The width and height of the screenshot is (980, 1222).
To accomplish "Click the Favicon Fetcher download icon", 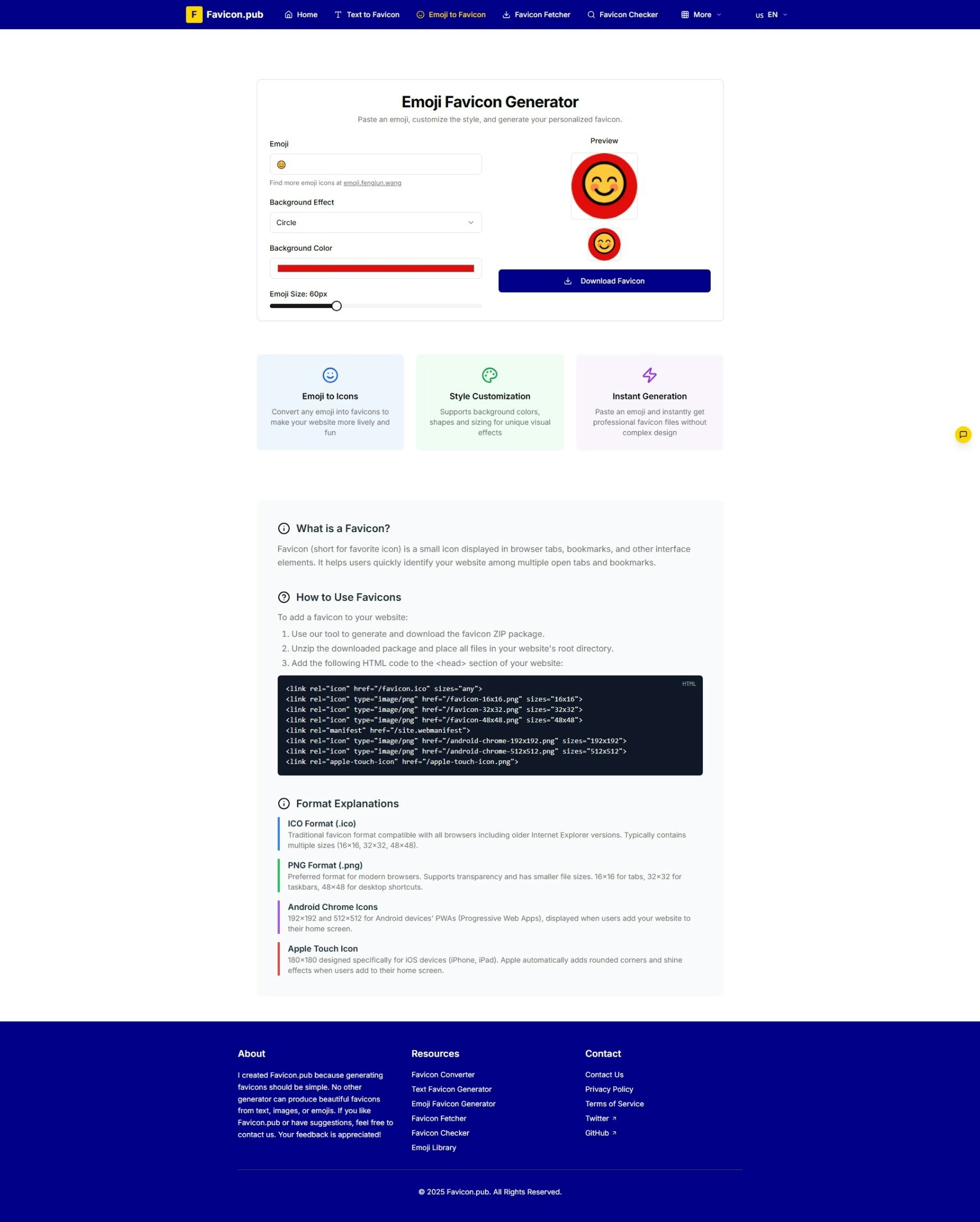I will click(x=506, y=14).
